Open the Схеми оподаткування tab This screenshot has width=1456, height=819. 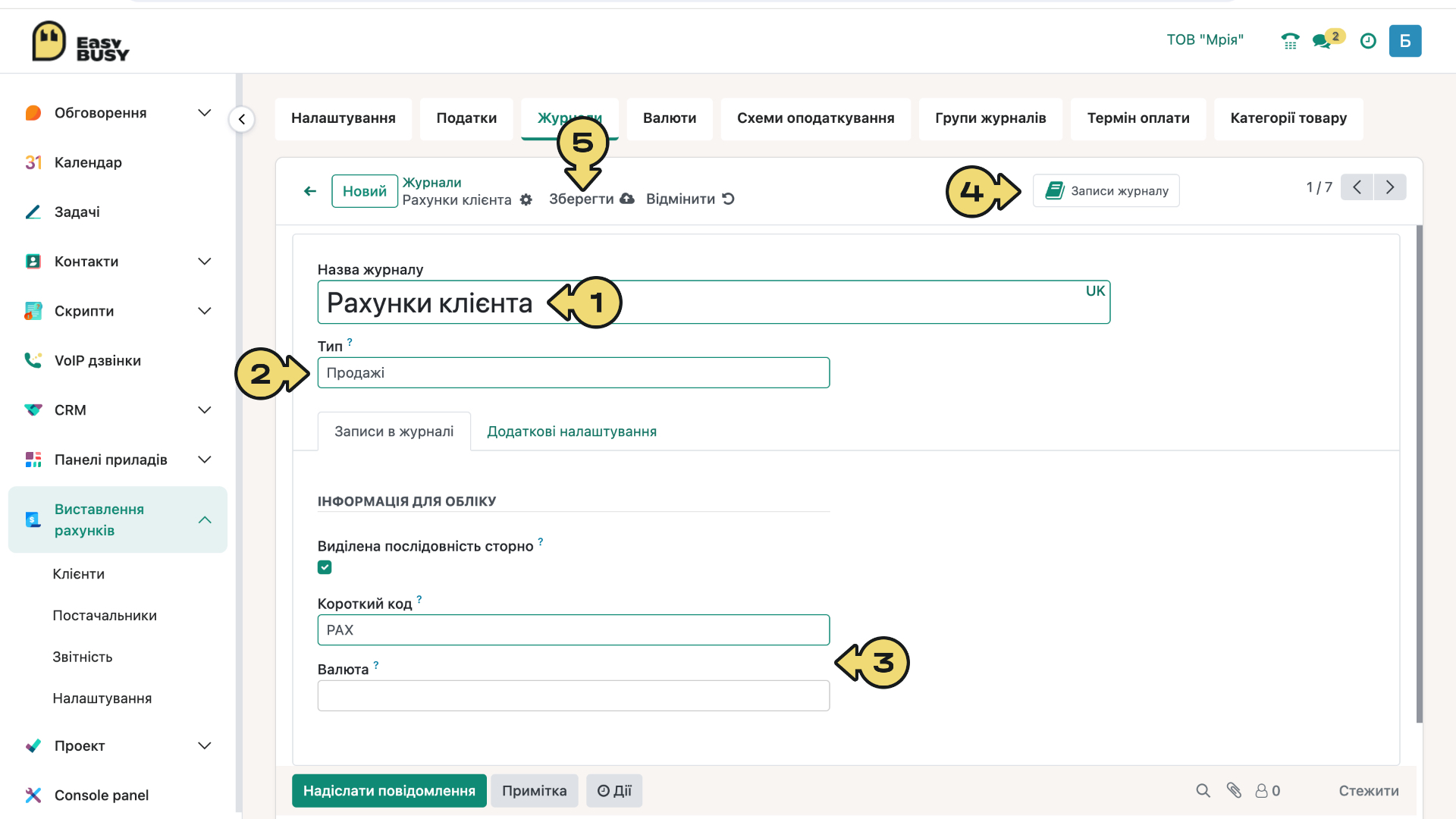(816, 118)
